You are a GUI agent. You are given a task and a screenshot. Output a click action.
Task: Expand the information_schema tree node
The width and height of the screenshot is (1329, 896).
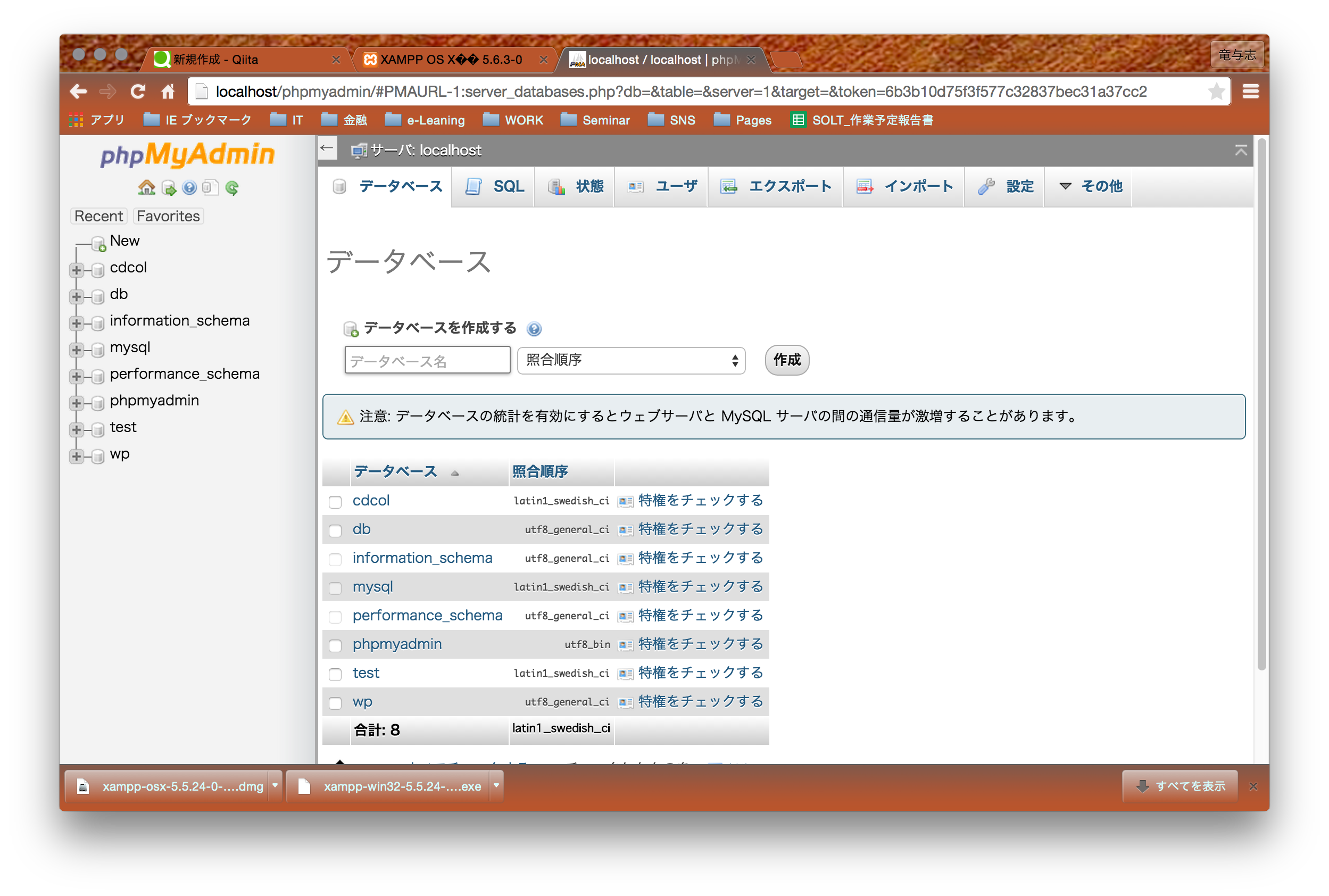click(x=76, y=323)
